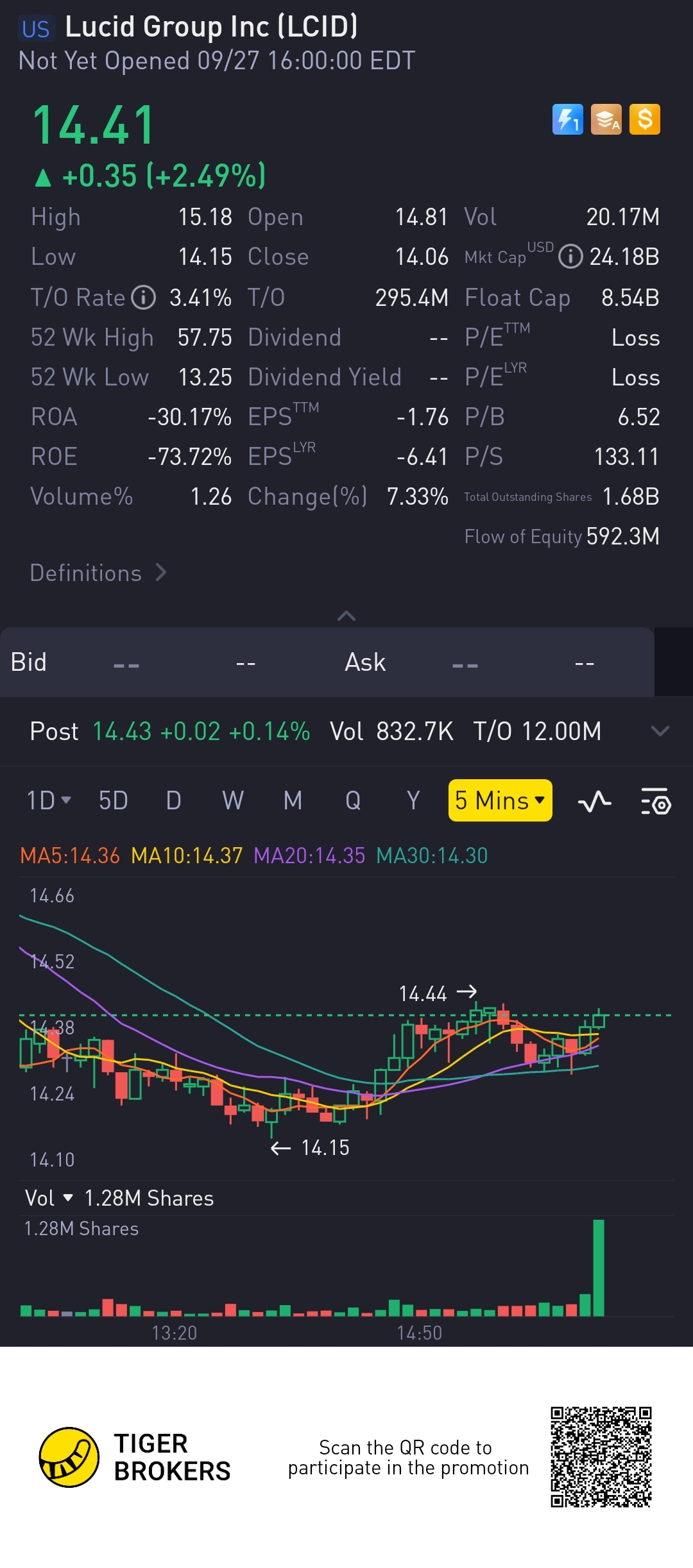Viewport: 693px width, 1568px height.
Task: Tap the Change(%) value 7.33%
Action: point(417,496)
